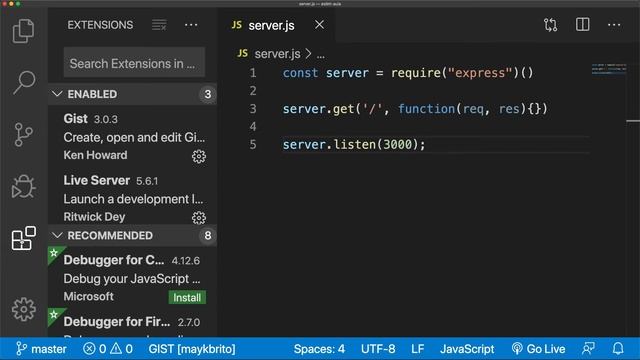Open the Source Control view
Viewport: 640px width, 360px height.
(x=23, y=134)
